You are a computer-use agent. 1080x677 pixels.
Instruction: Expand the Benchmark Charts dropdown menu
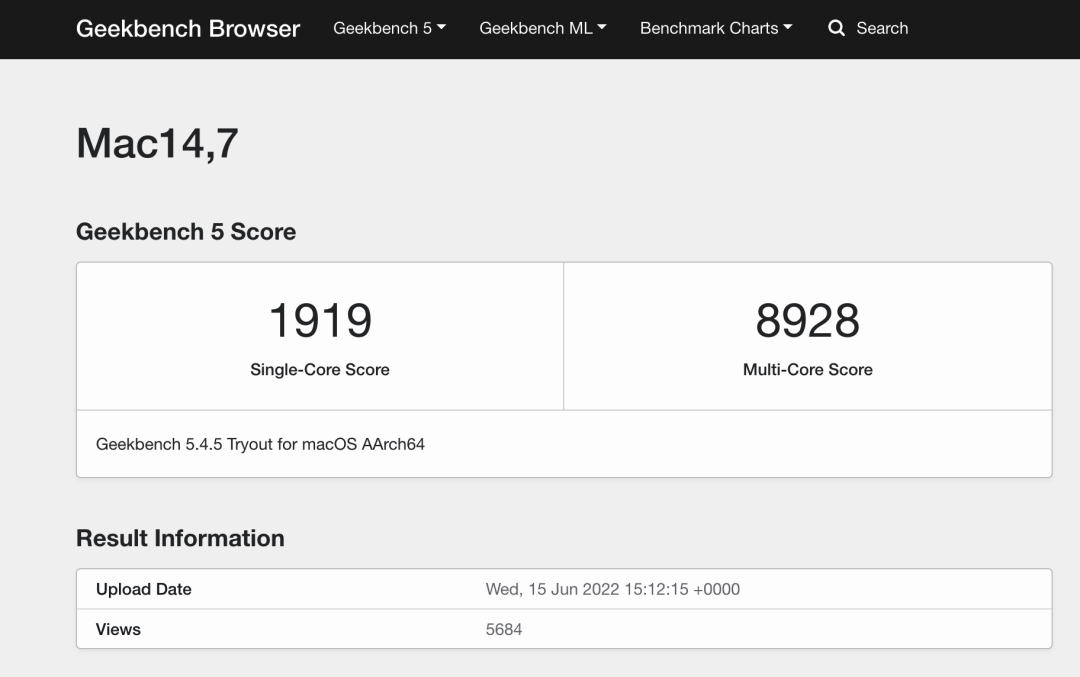(716, 28)
